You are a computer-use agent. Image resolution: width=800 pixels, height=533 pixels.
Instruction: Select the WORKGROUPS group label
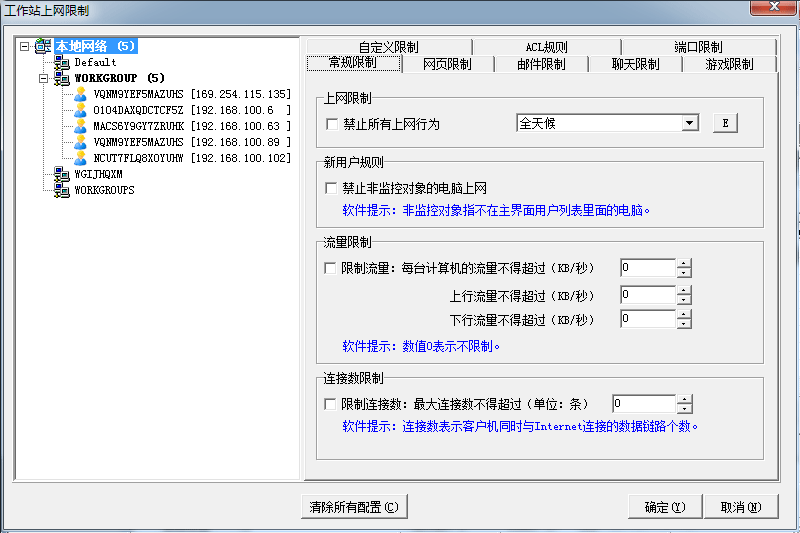click(x=105, y=190)
